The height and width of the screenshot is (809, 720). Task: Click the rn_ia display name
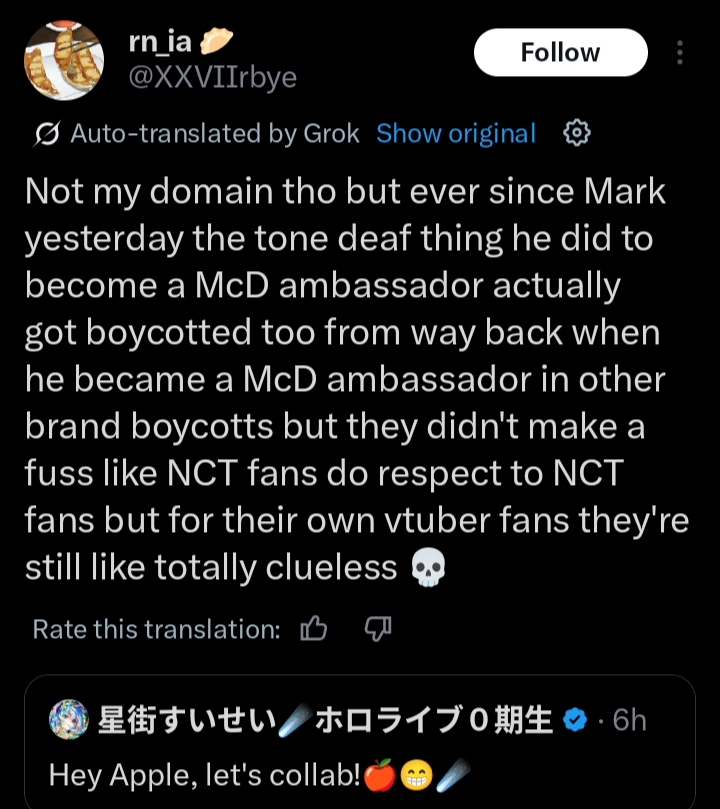(161, 41)
